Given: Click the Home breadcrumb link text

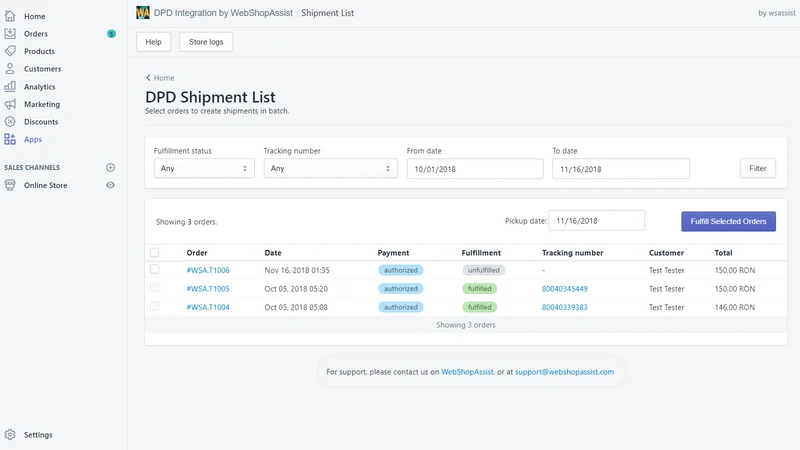Looking at the screenshot, I should coord(164,78).
